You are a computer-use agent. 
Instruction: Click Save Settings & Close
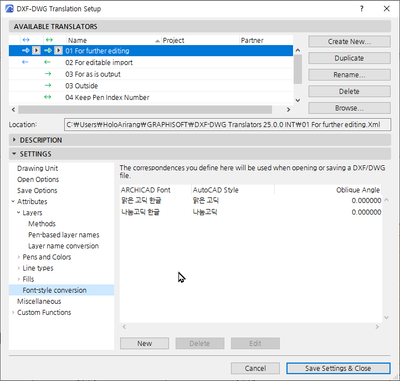[338, 368]
